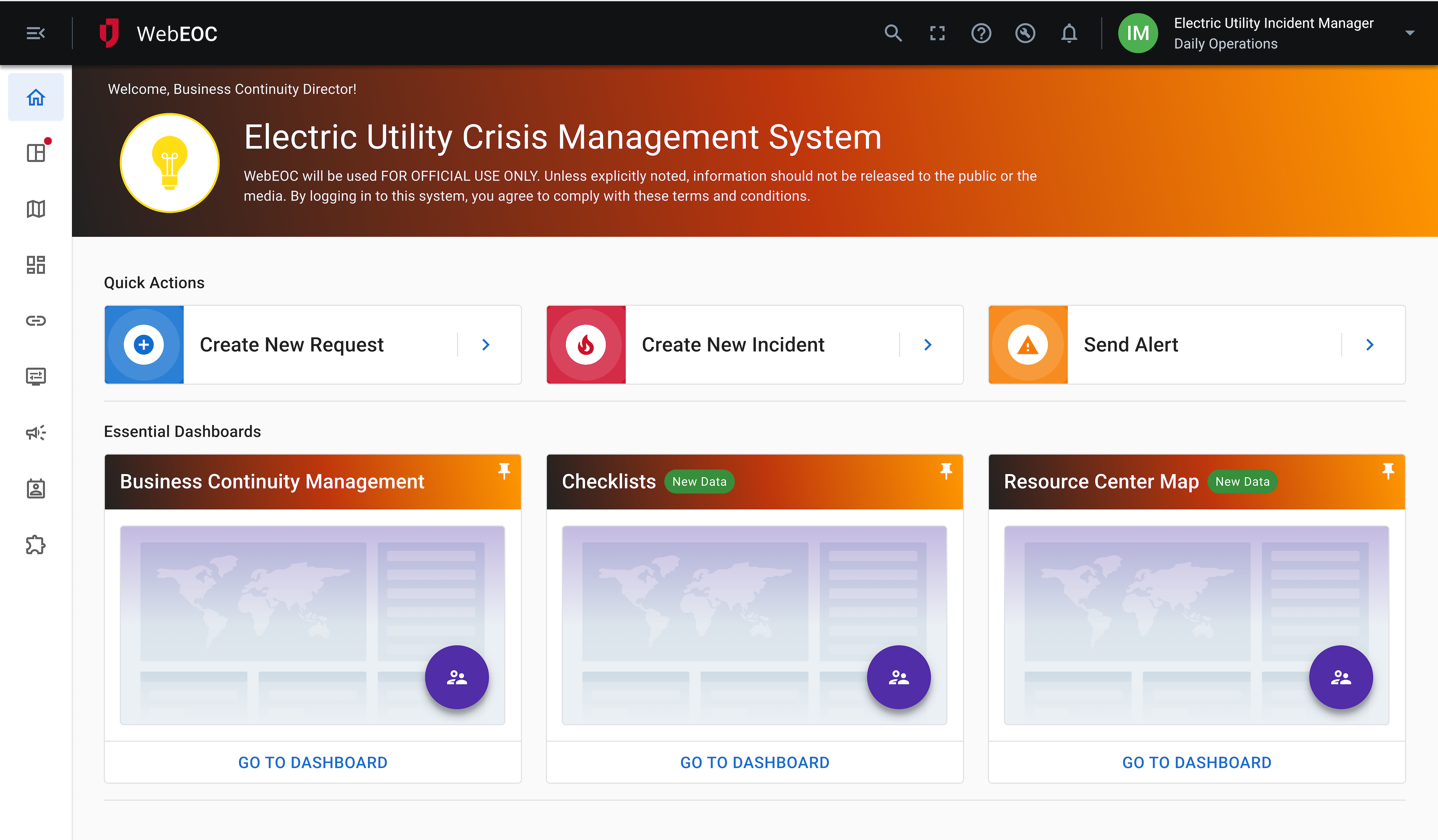Open the dashboards grid icon in sidebar
This screenshot has width=1438, height=840.
pos(36,265)
